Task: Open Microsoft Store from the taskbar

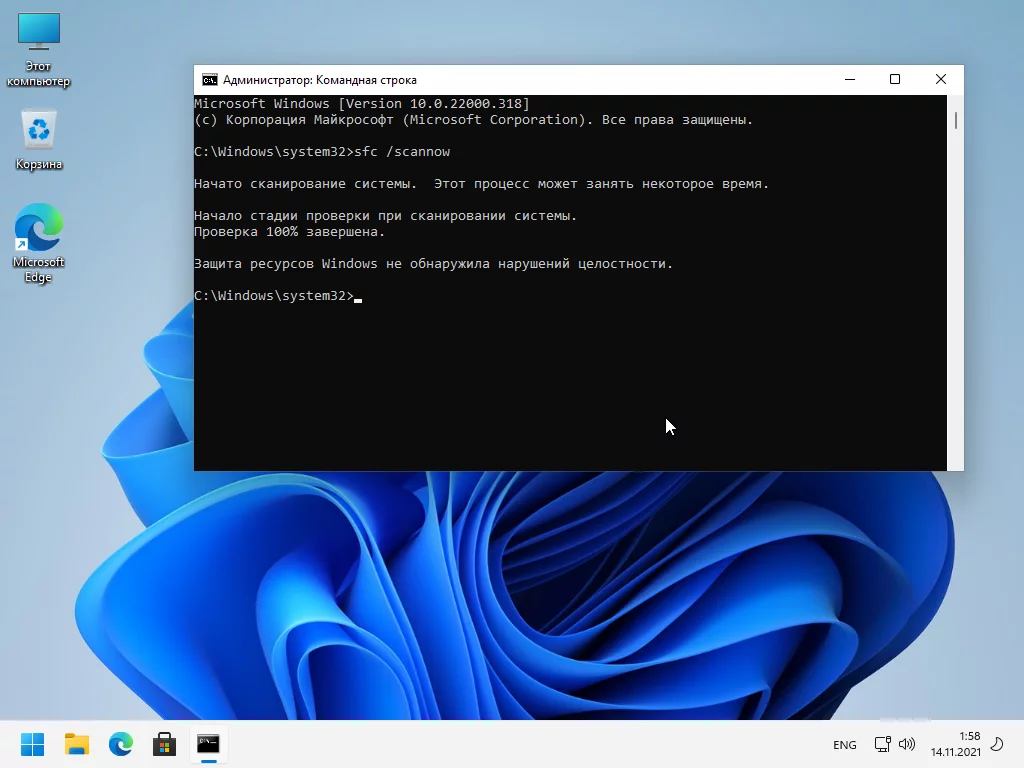Action: tap(164, 744)
